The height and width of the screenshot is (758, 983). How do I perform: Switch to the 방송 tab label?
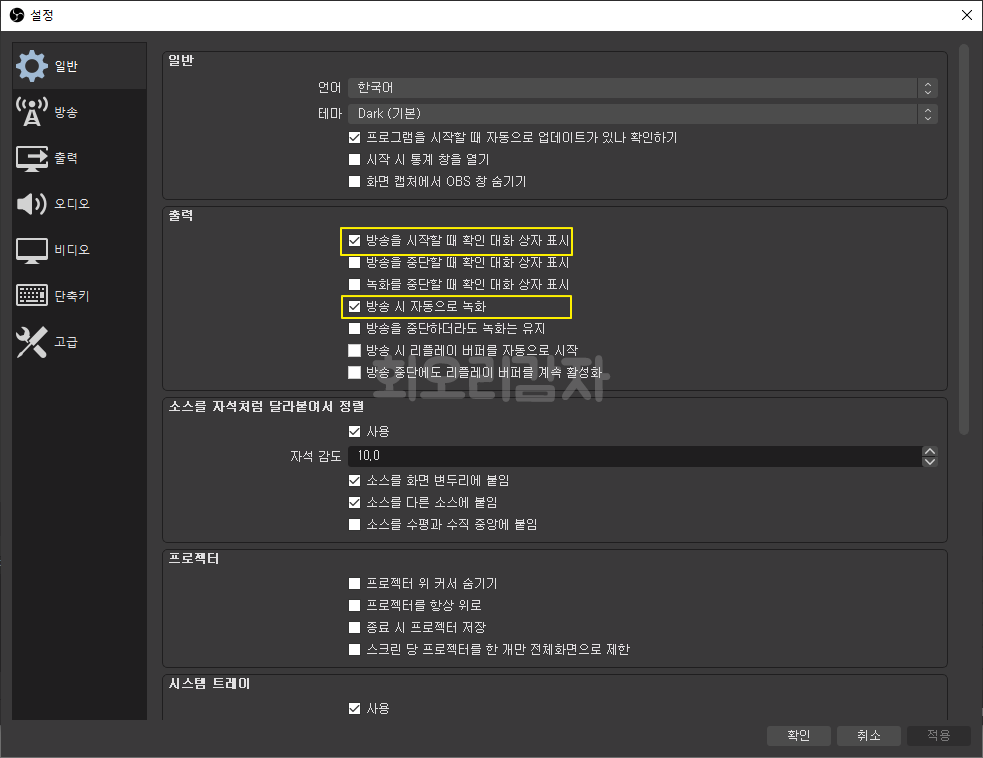(66, 112)
